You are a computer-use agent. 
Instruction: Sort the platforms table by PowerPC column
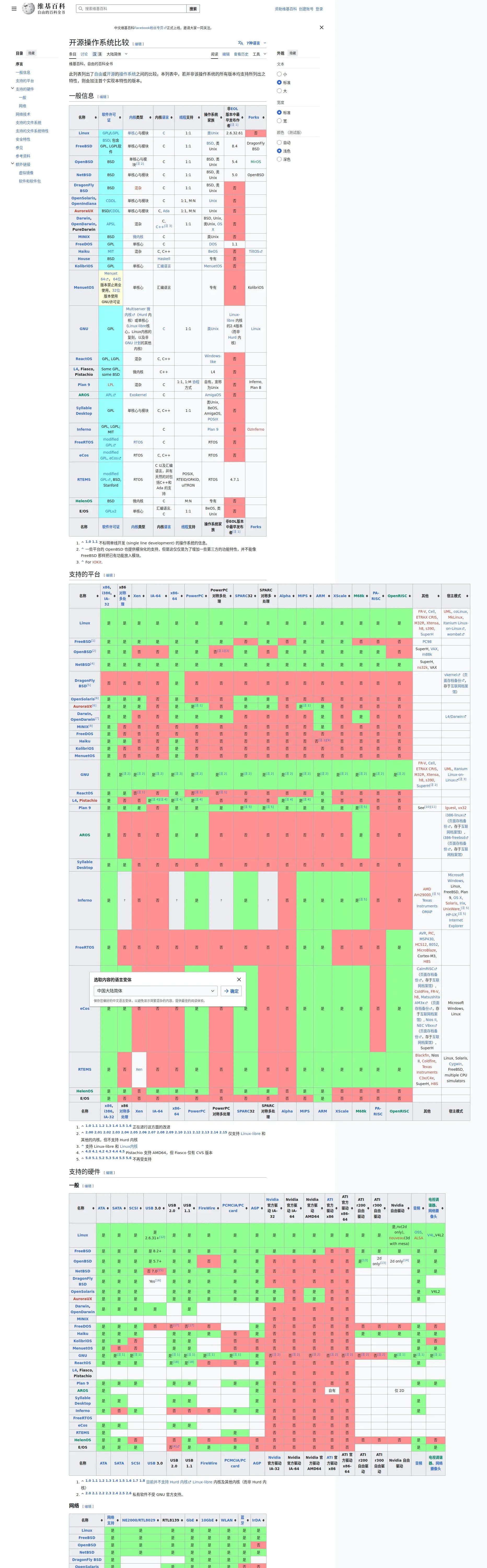197,596
